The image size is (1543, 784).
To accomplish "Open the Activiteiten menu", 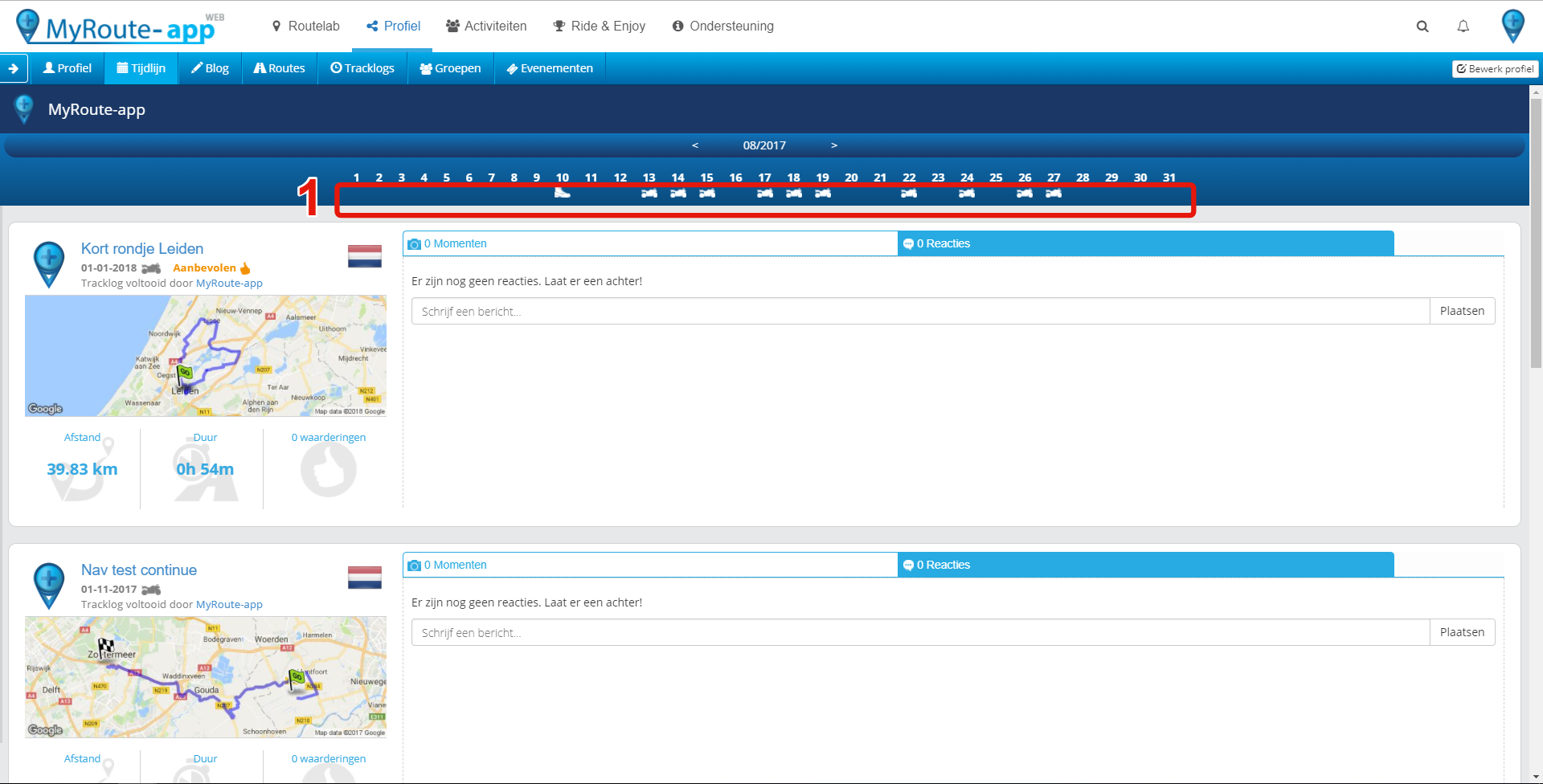I will pos(486,26).
